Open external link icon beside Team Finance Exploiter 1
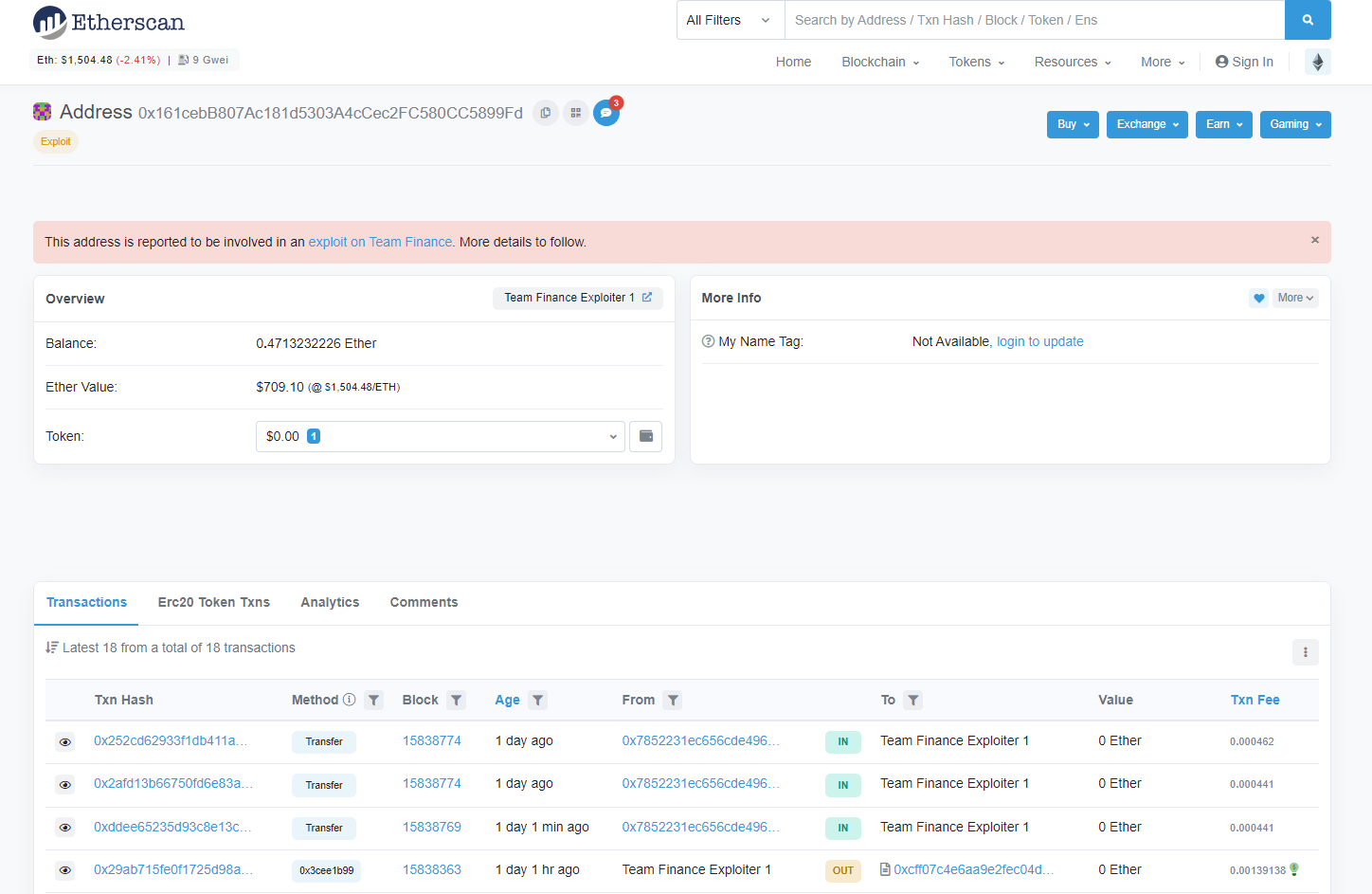Screen dimensions: 1372x894 [x=647, y=298]
